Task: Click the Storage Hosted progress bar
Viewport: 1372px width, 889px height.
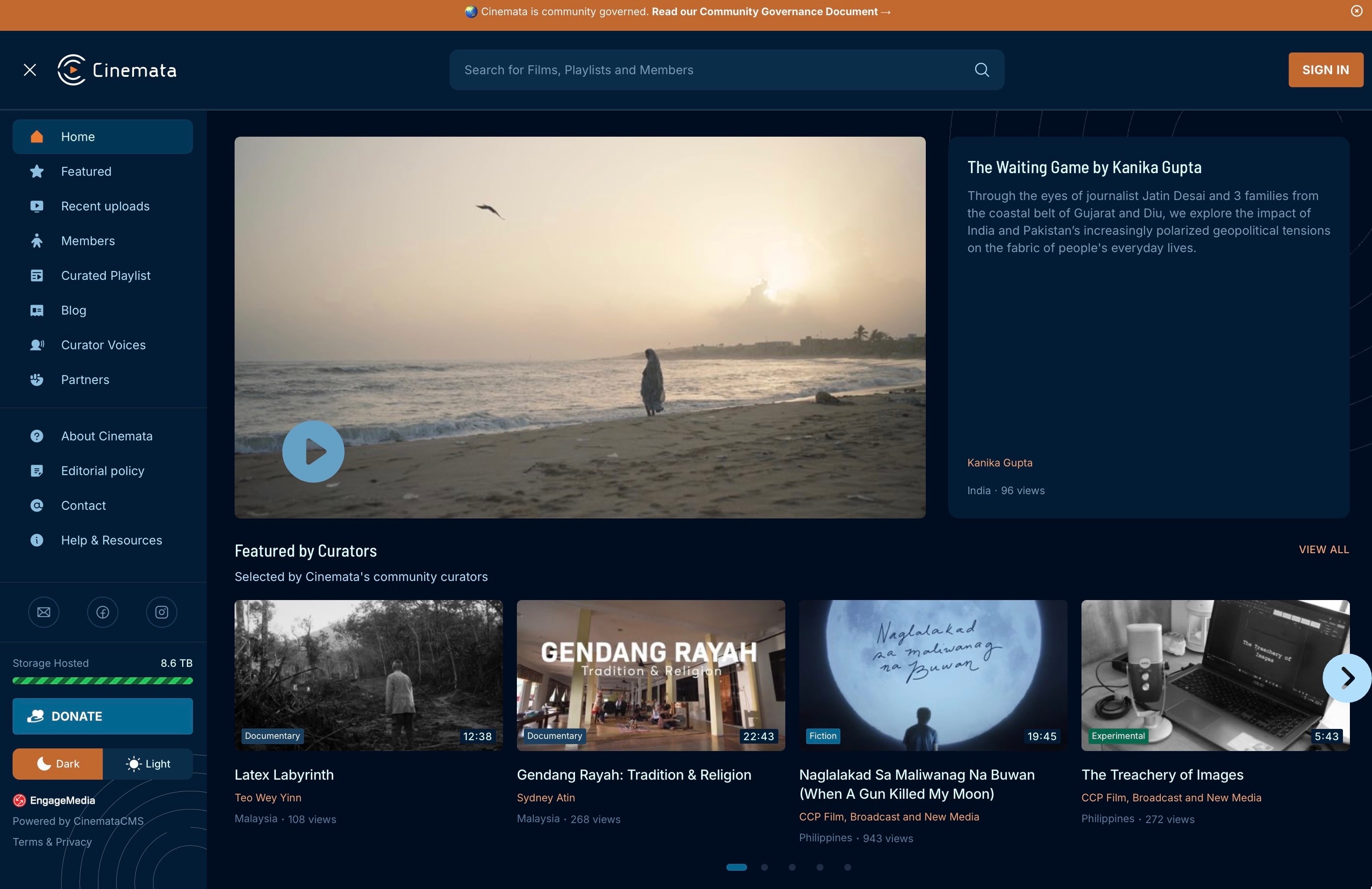Action: click(103, 681)
